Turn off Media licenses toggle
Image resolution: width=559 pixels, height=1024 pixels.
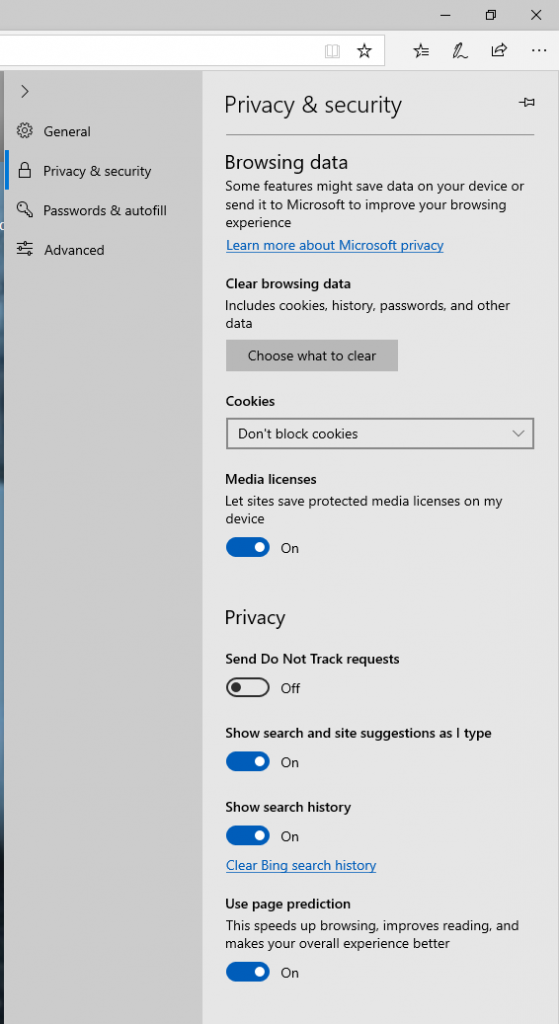point(248,547)
